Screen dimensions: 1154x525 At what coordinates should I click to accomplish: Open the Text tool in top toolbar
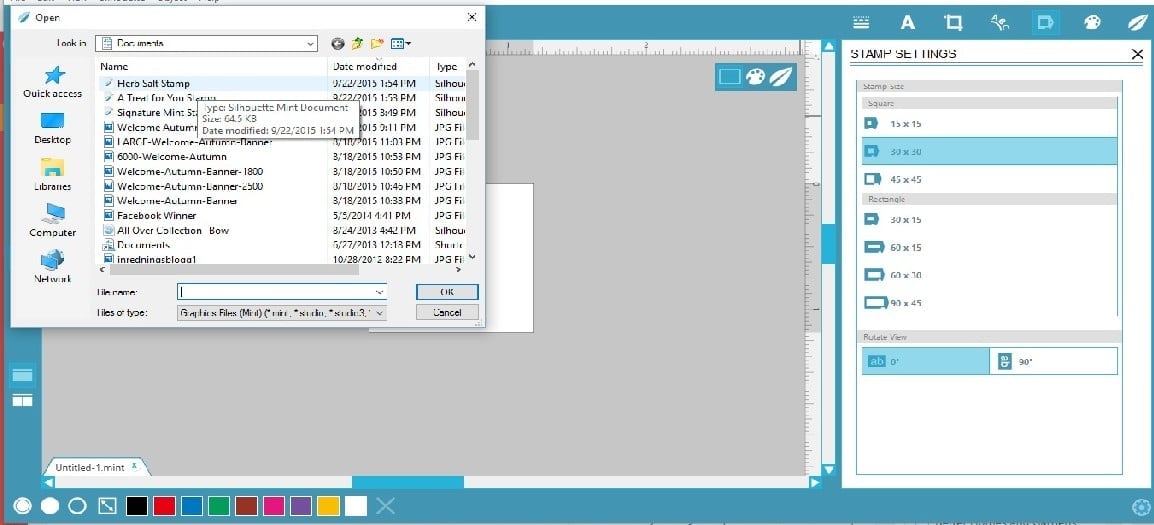click(x=908, y=23)
